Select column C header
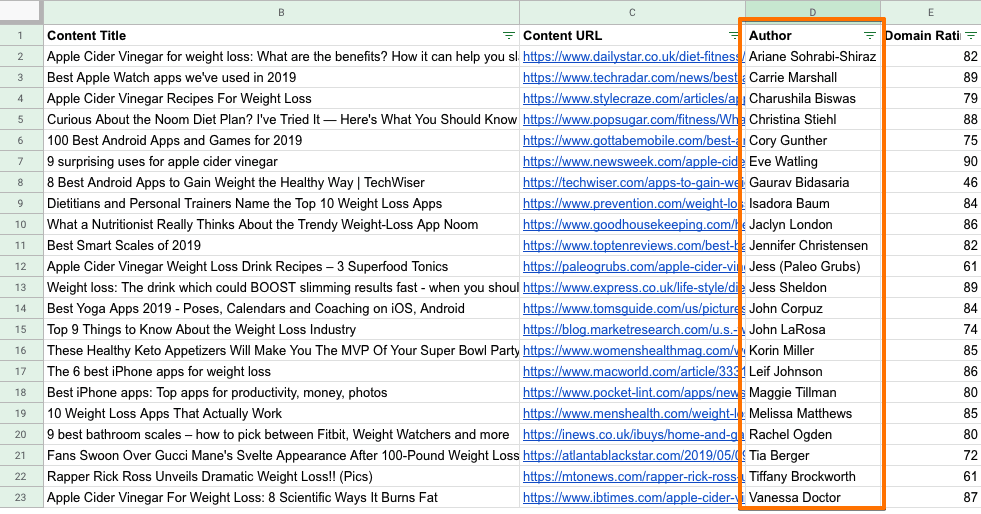This screenshot has width=981, height=514. pos(632,12)
